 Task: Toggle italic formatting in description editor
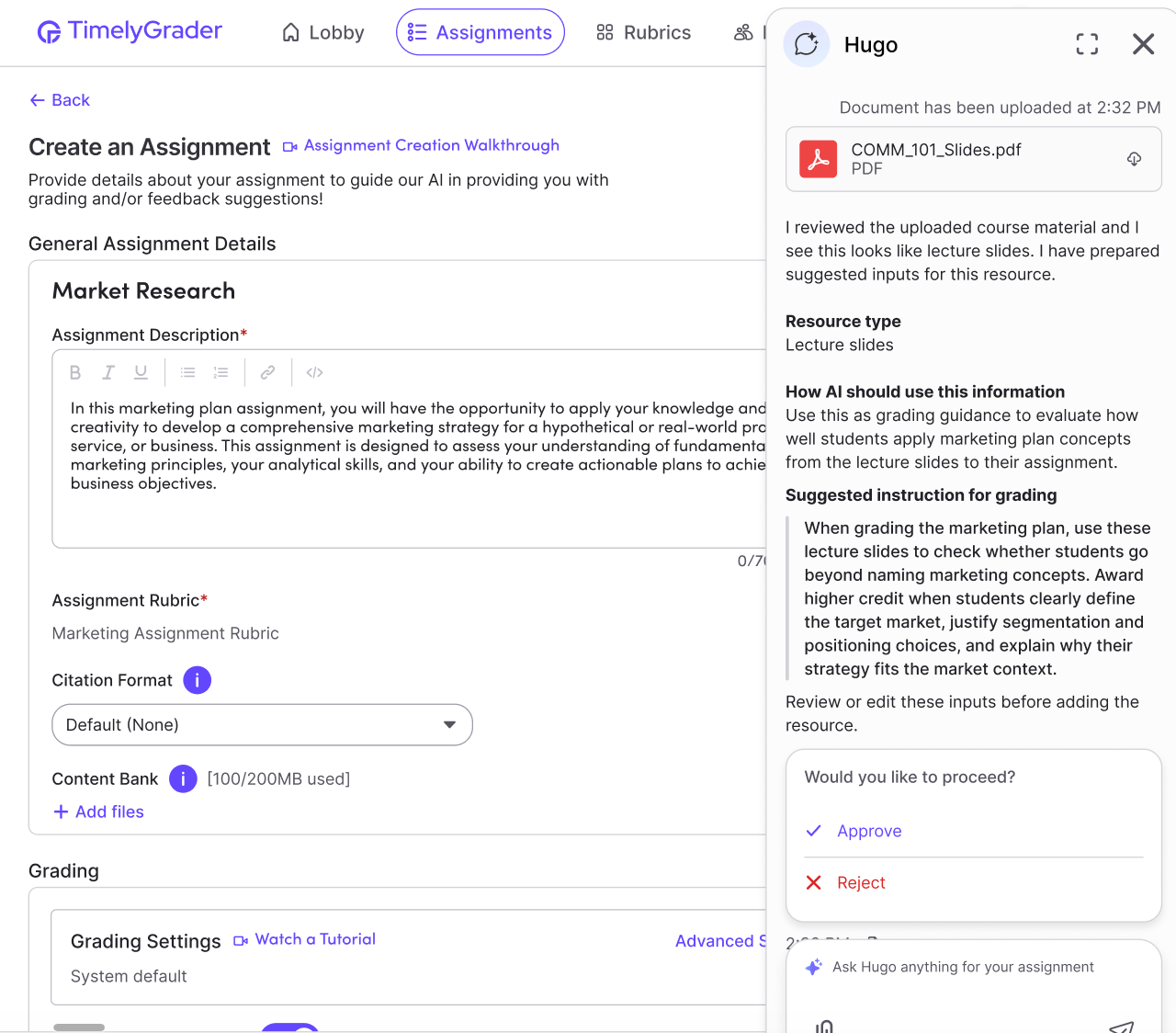pos(108,372)
